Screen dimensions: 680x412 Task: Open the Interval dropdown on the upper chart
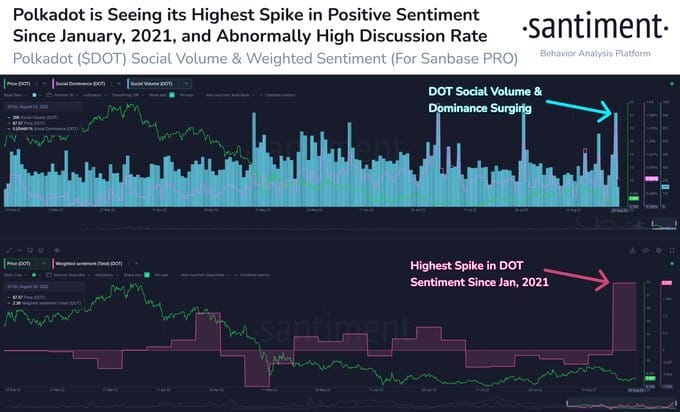tap(65, 95)
